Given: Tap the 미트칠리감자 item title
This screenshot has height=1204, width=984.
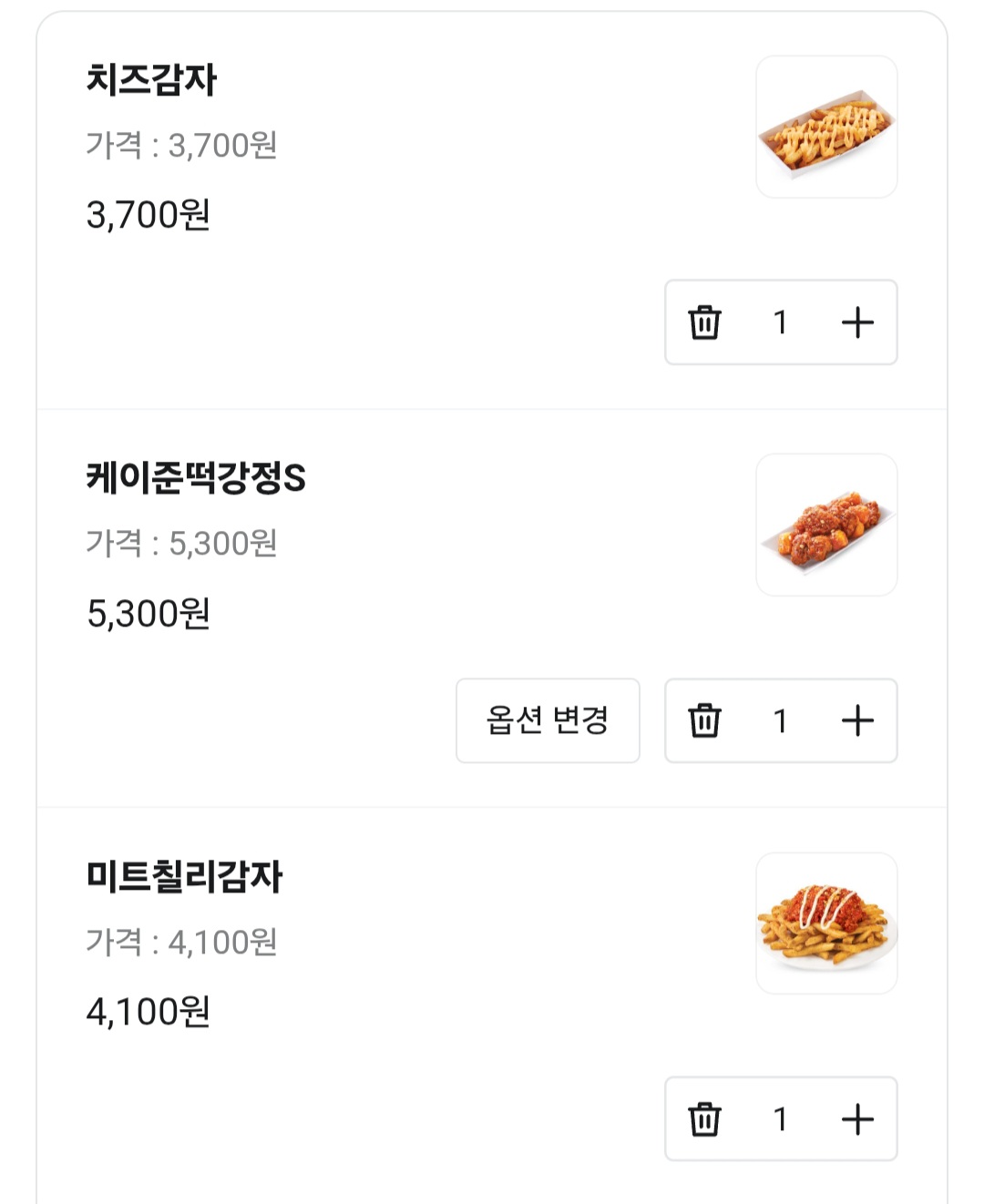Looking at the screenshot, I should coord(184,876).
